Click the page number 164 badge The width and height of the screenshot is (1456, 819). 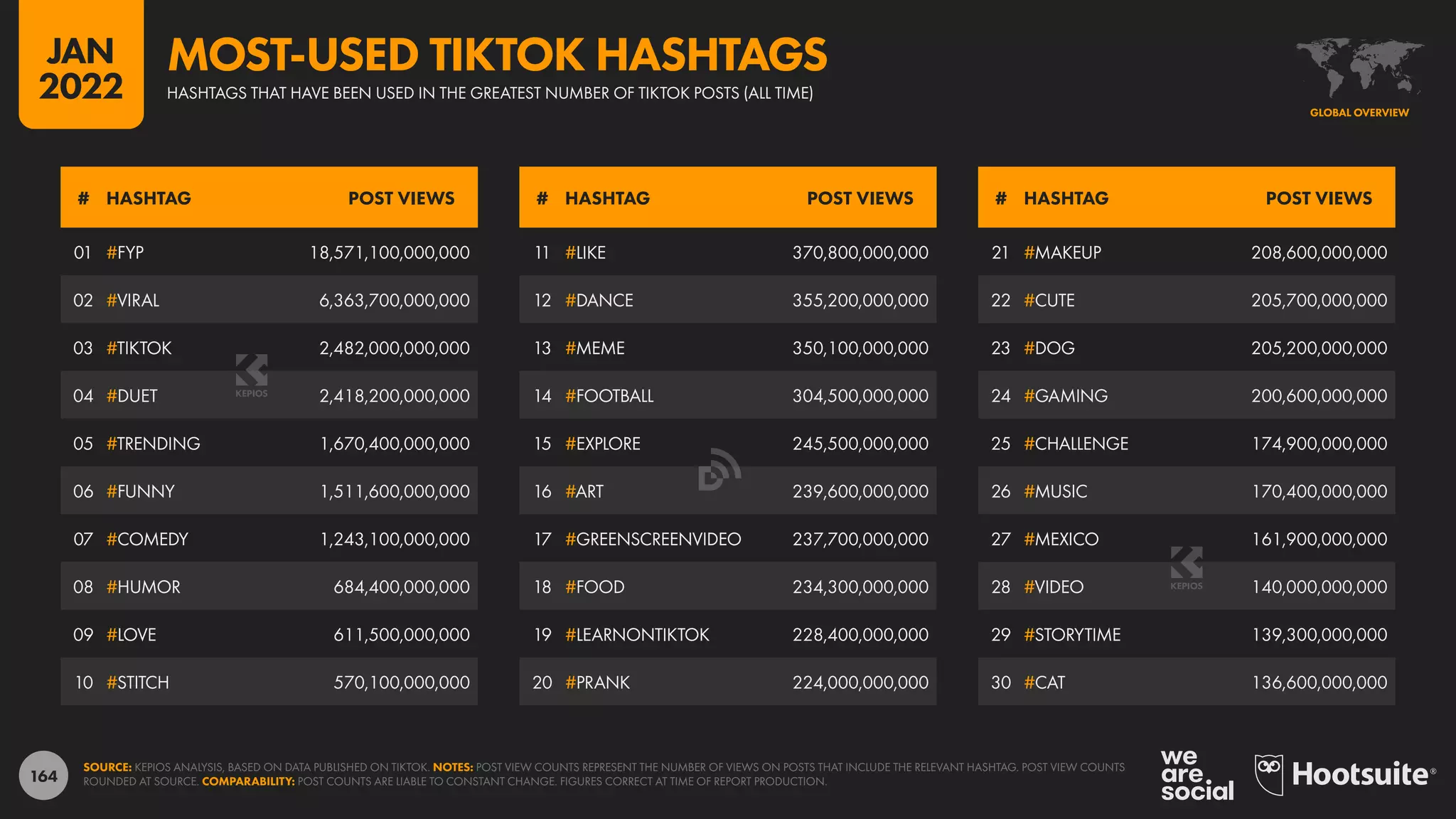point(44,776)
